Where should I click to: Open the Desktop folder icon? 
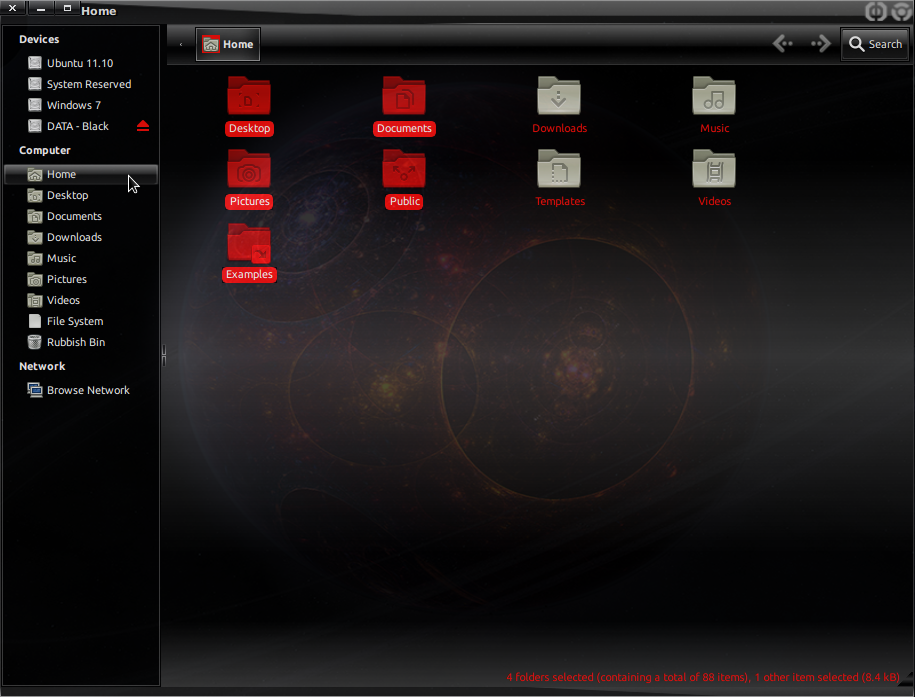[249, 96]
